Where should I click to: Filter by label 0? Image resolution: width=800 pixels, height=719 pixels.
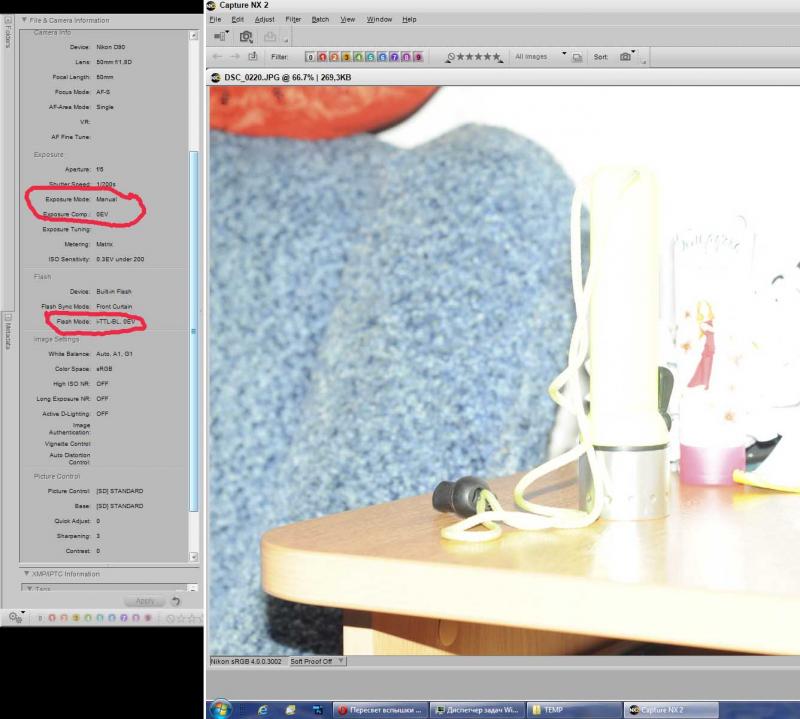(x=310, y=57)
